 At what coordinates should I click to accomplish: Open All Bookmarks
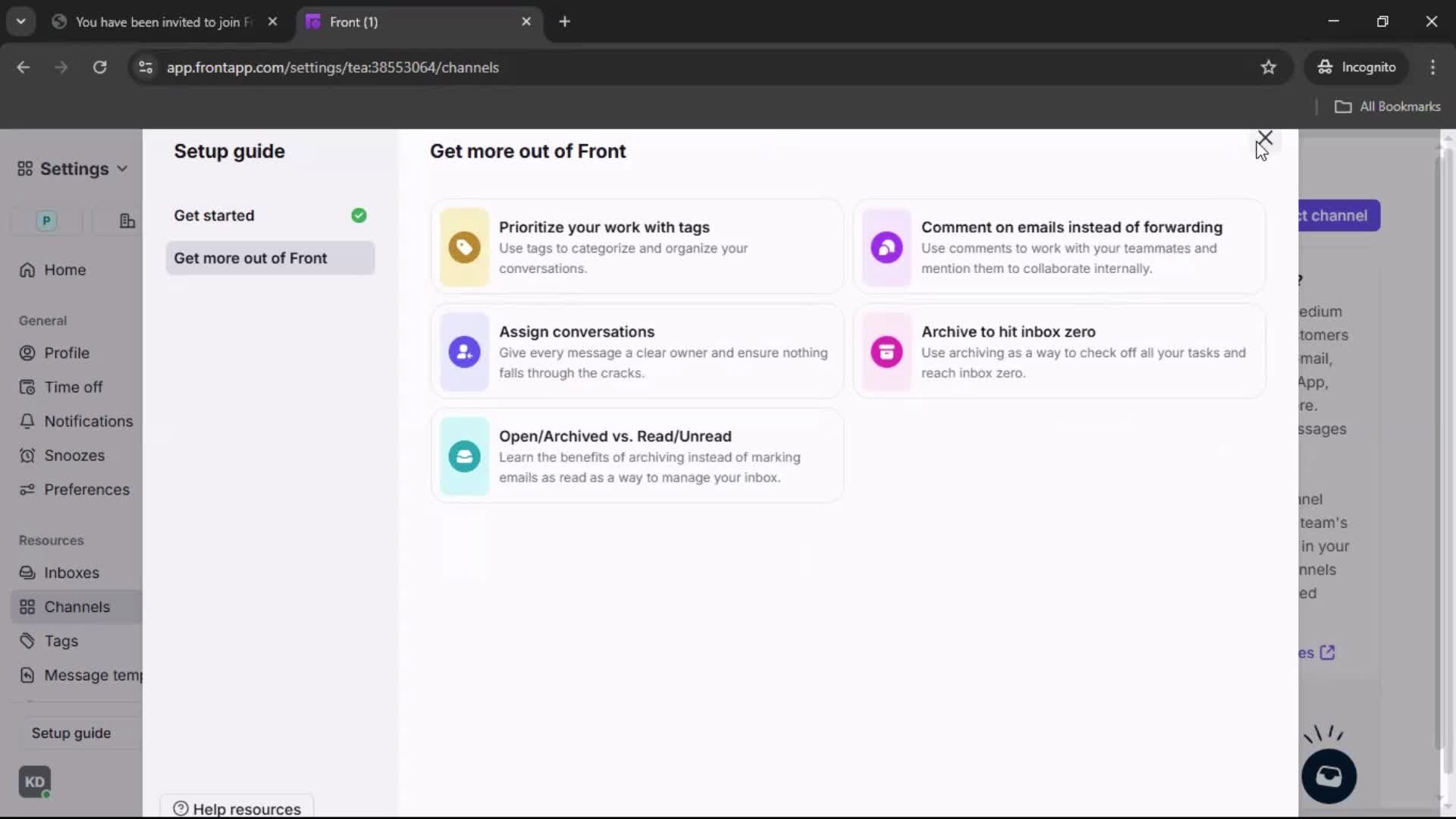[1389, 106]
